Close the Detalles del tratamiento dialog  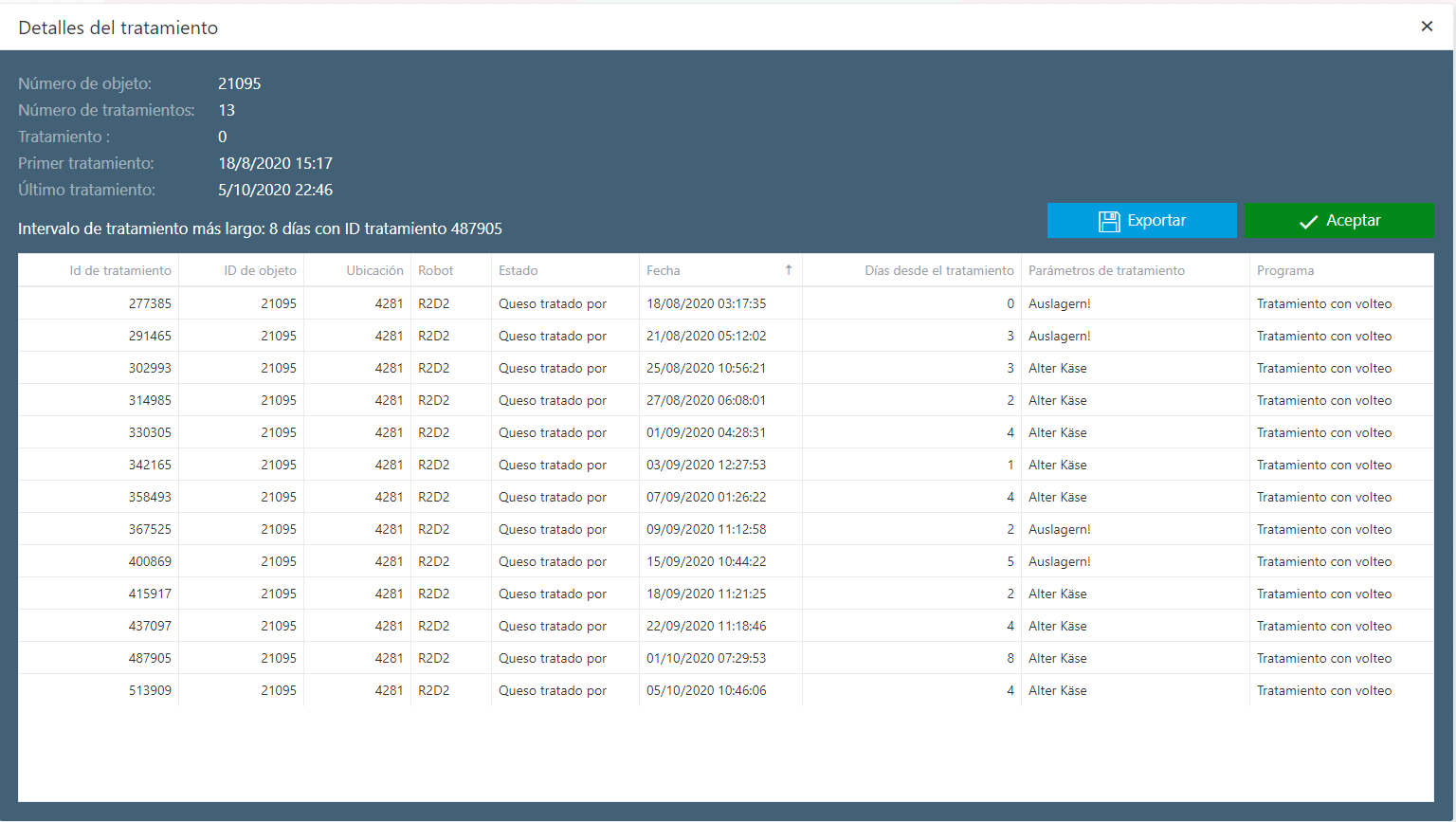(x=1427, y=27)
